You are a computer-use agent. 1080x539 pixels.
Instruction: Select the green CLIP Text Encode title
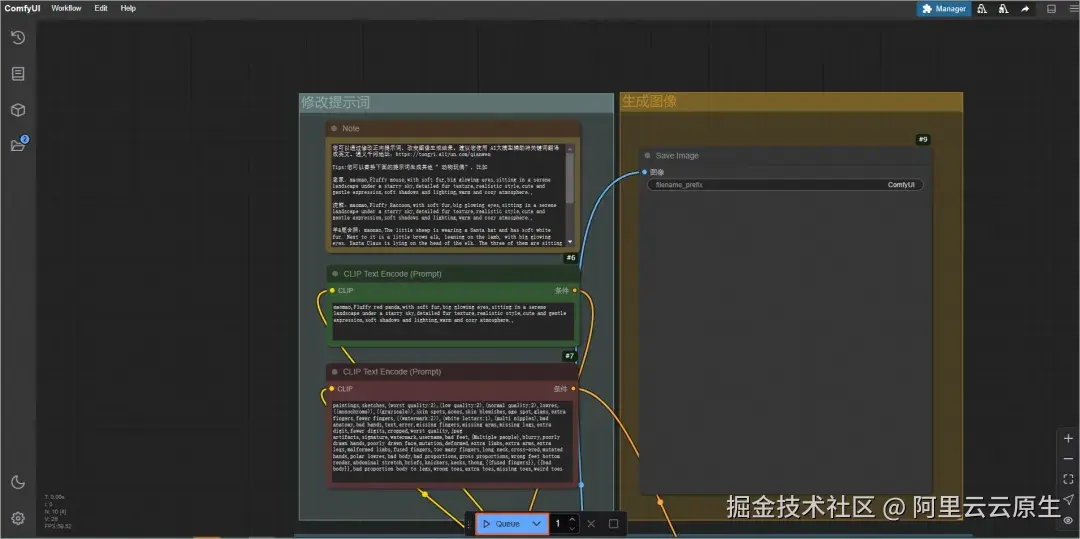click(x=393, y=274)
